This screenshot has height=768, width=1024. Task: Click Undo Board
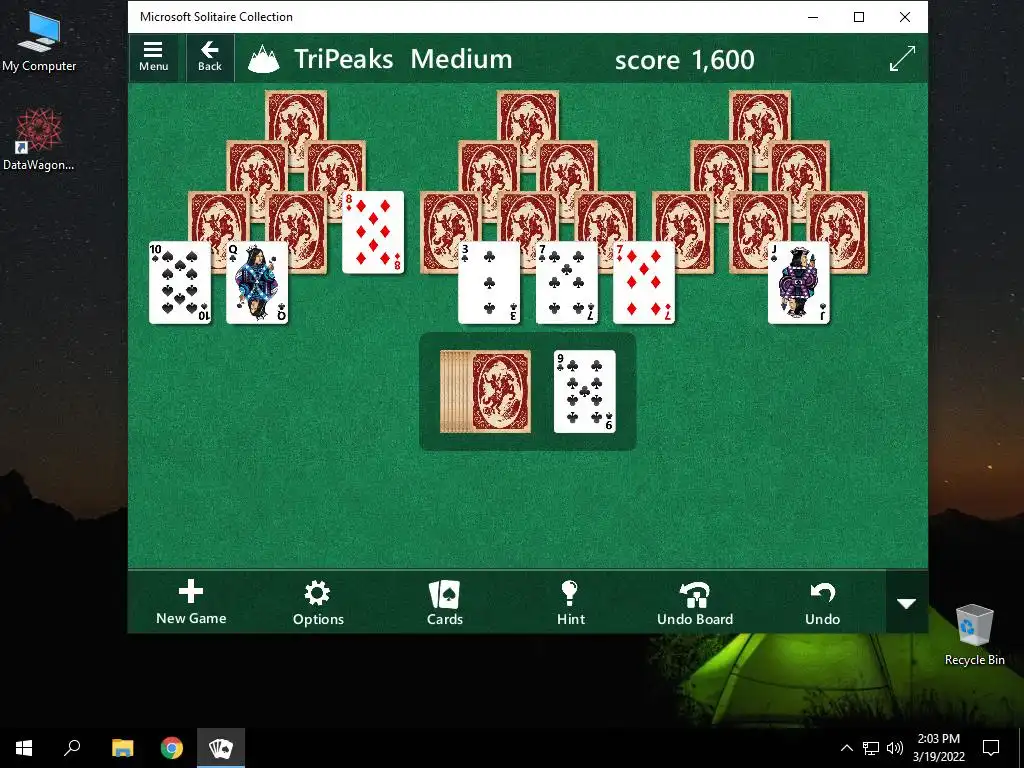(695, 602)
